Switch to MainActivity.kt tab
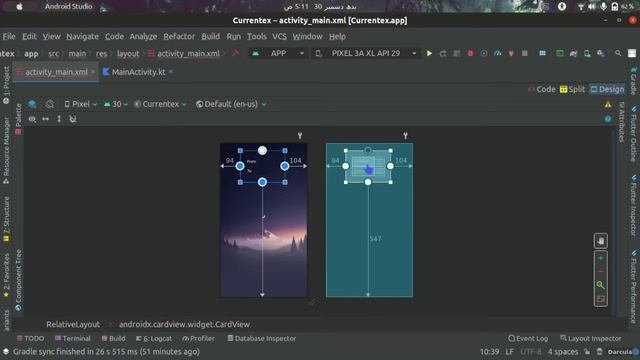 [x=138, y=72]
